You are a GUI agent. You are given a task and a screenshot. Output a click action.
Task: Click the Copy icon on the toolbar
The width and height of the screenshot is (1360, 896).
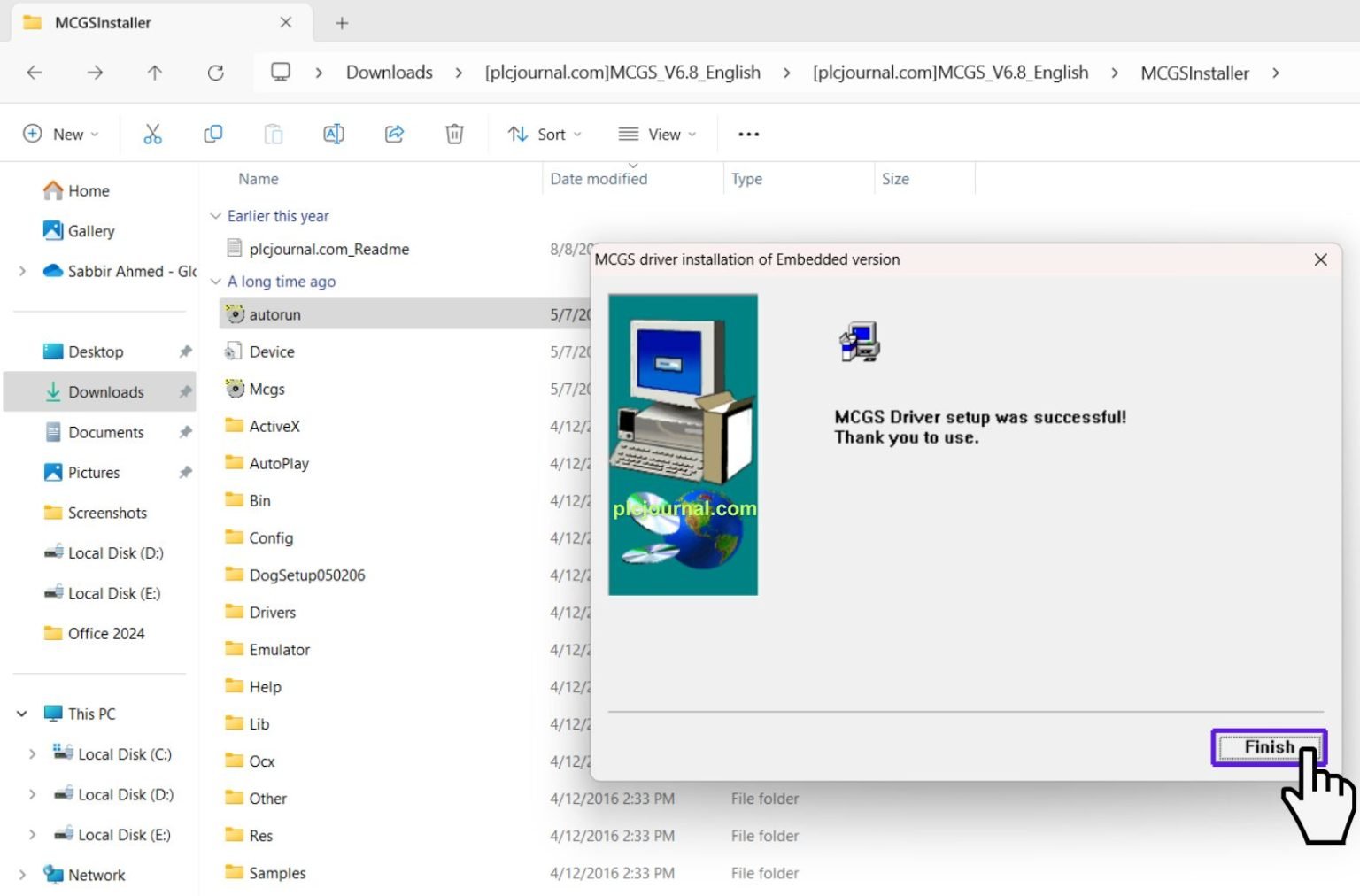click(212, 134)
